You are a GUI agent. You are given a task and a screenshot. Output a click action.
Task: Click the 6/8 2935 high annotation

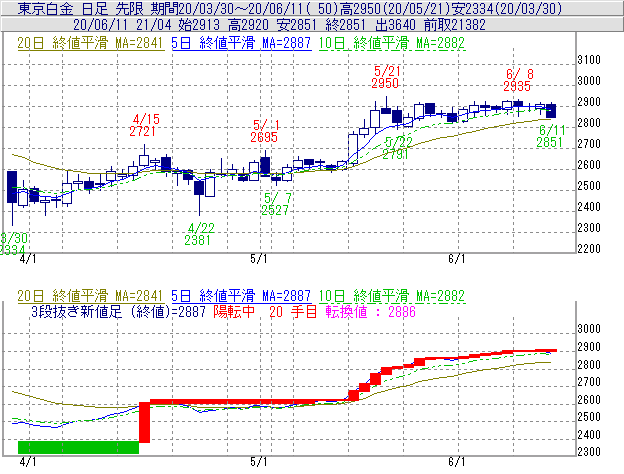pyautogui.click(x=517, y=80)
